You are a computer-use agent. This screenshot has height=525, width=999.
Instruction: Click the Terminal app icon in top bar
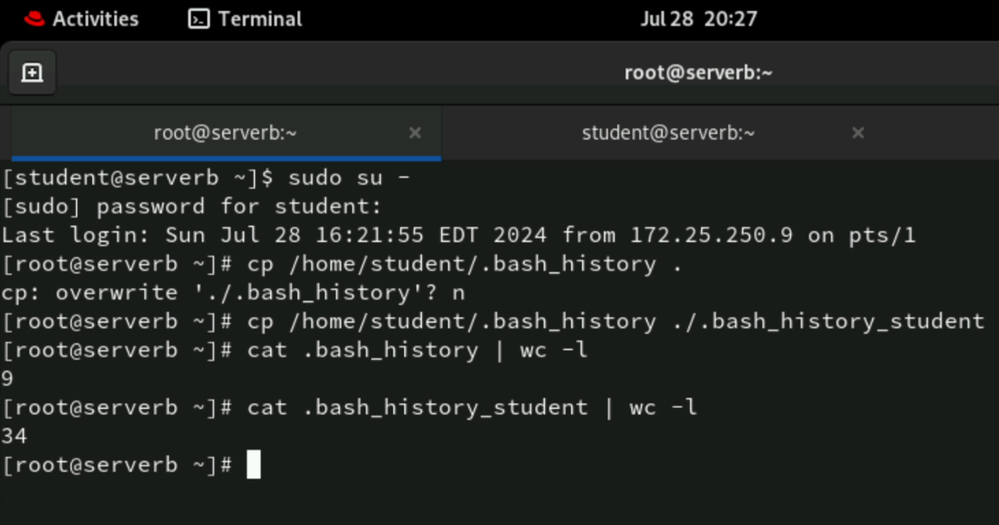[199, 18]
